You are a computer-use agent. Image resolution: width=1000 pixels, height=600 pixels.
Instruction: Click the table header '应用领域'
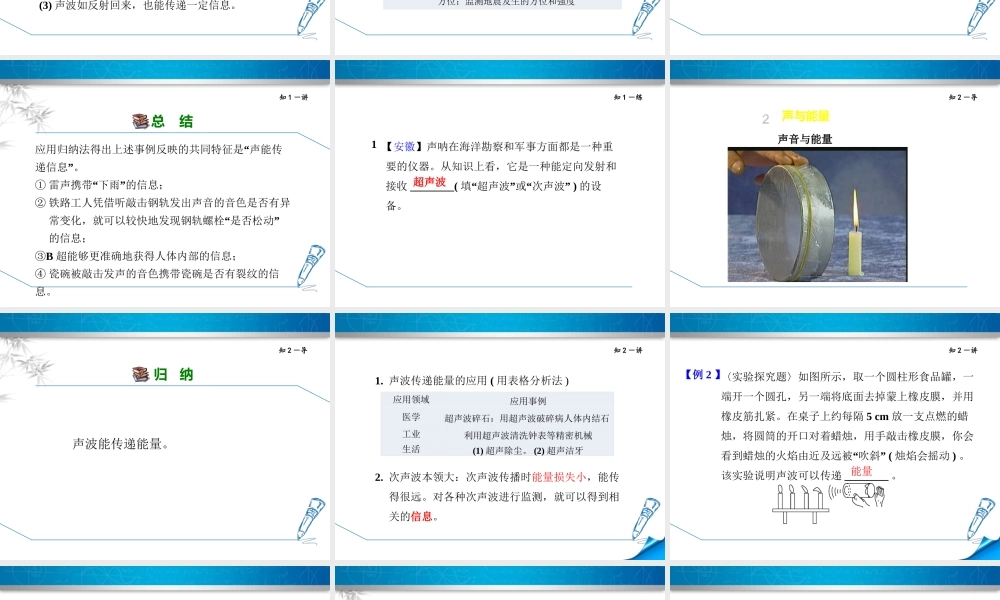(x=411, y=400)
